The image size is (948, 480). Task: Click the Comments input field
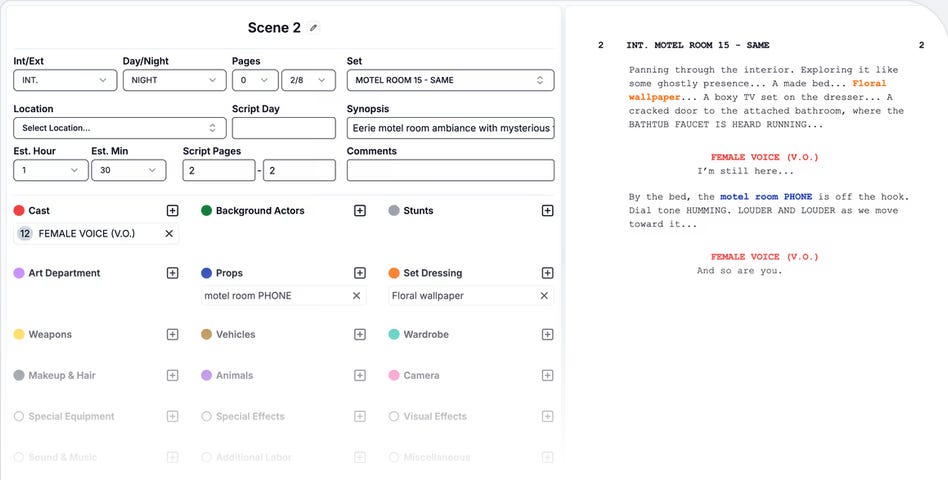450,170
